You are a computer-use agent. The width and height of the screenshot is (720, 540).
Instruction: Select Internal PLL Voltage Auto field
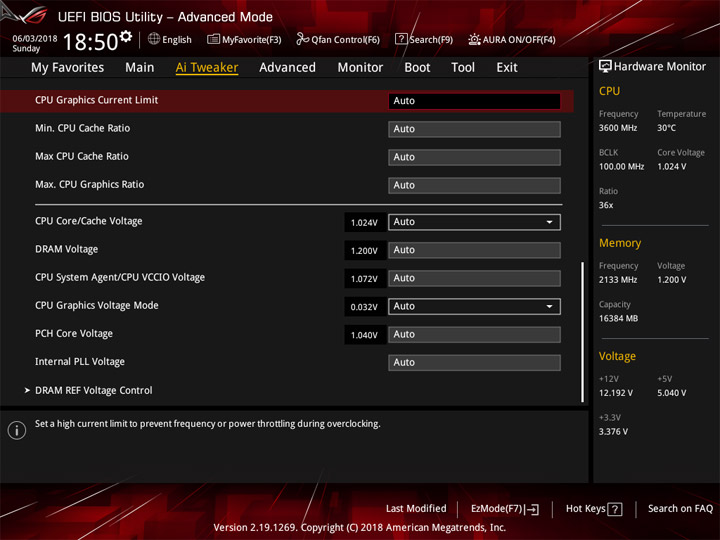[x=474, y=363]
